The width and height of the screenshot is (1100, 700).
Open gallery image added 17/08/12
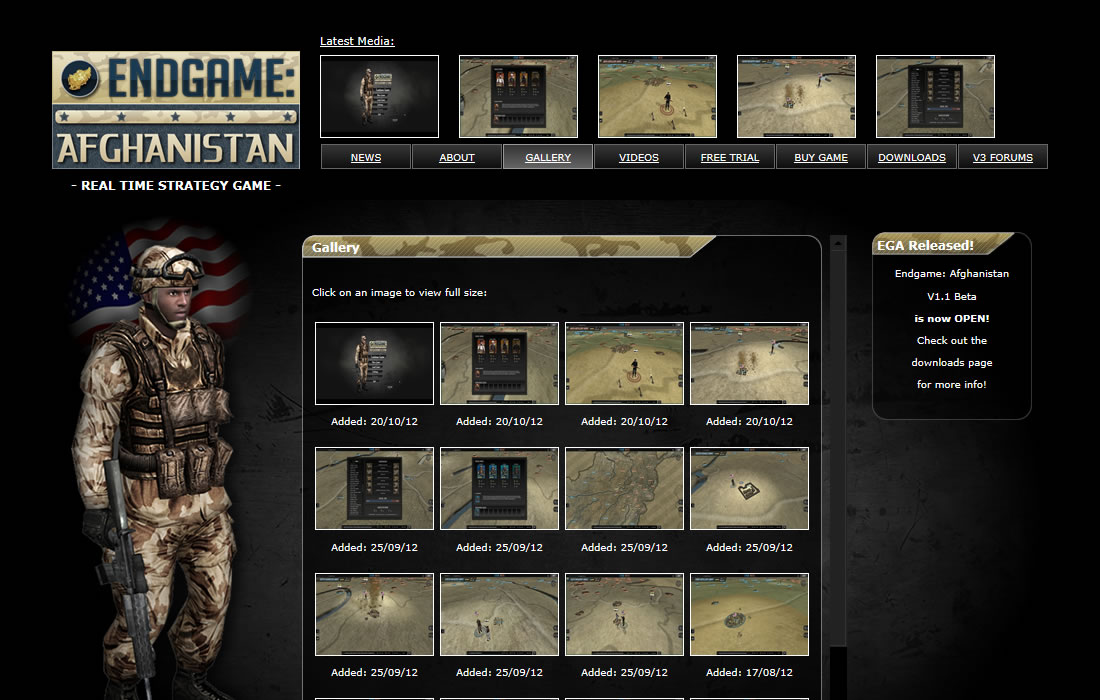coord(749,614)
